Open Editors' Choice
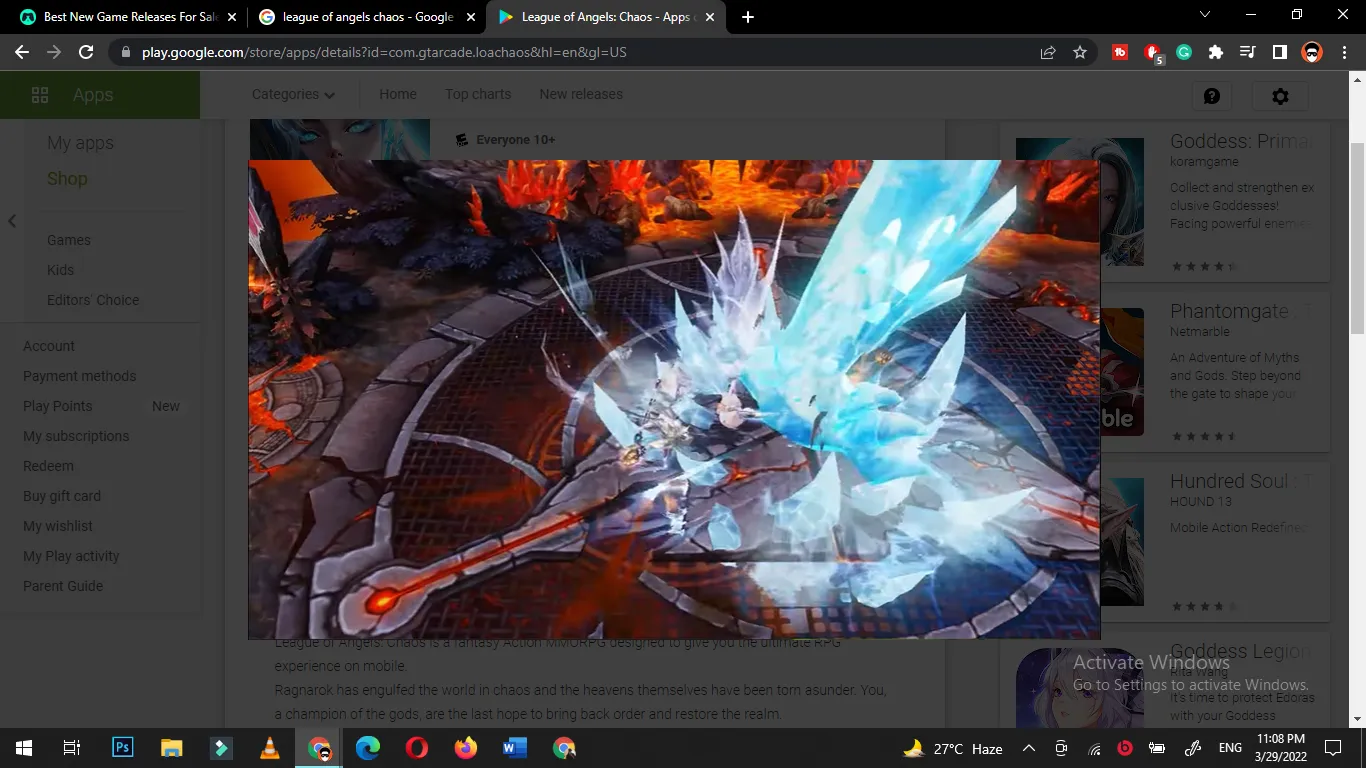Image resolution: width=1366 pixels, height=768 pixels. click(x=93, y=300)
